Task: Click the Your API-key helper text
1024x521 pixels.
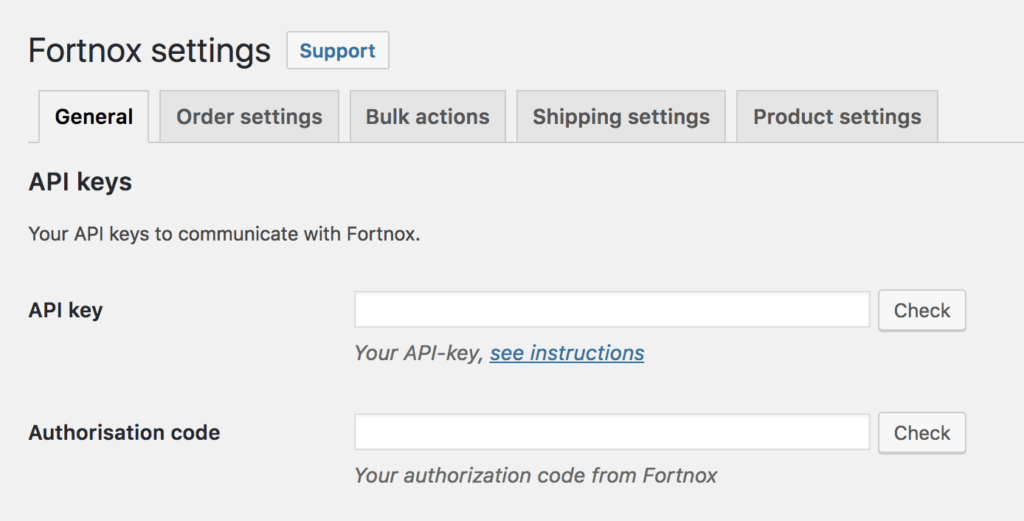Action: pos(419,353)
